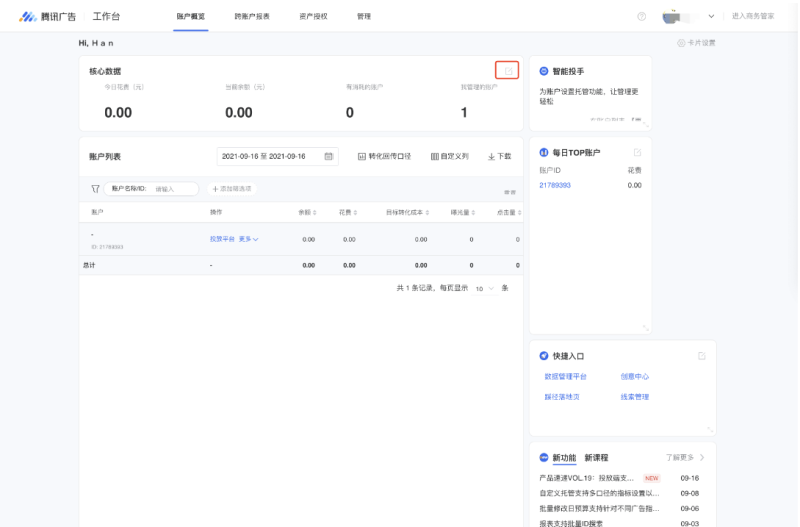This screenshot has width=800, height=527.
Task: Open page size dropdown showing 10
Action: pyautogui.click(x=484, y=288)
